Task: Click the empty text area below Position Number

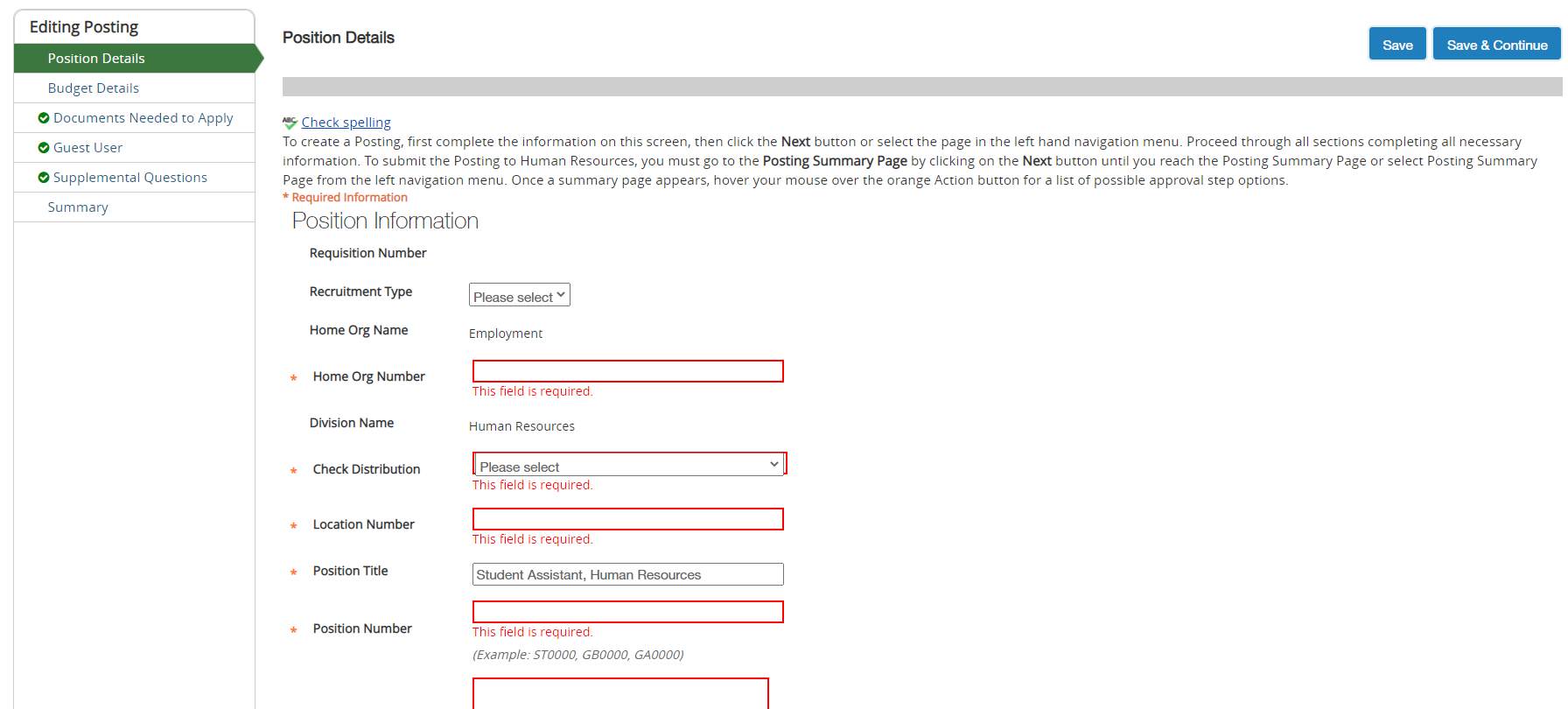Action: [x=620, y=693]
